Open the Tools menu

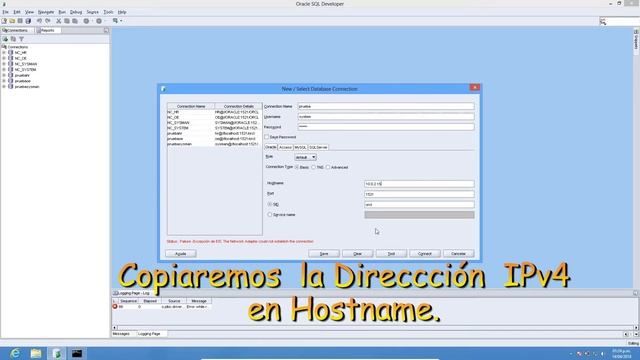point(108,12)
